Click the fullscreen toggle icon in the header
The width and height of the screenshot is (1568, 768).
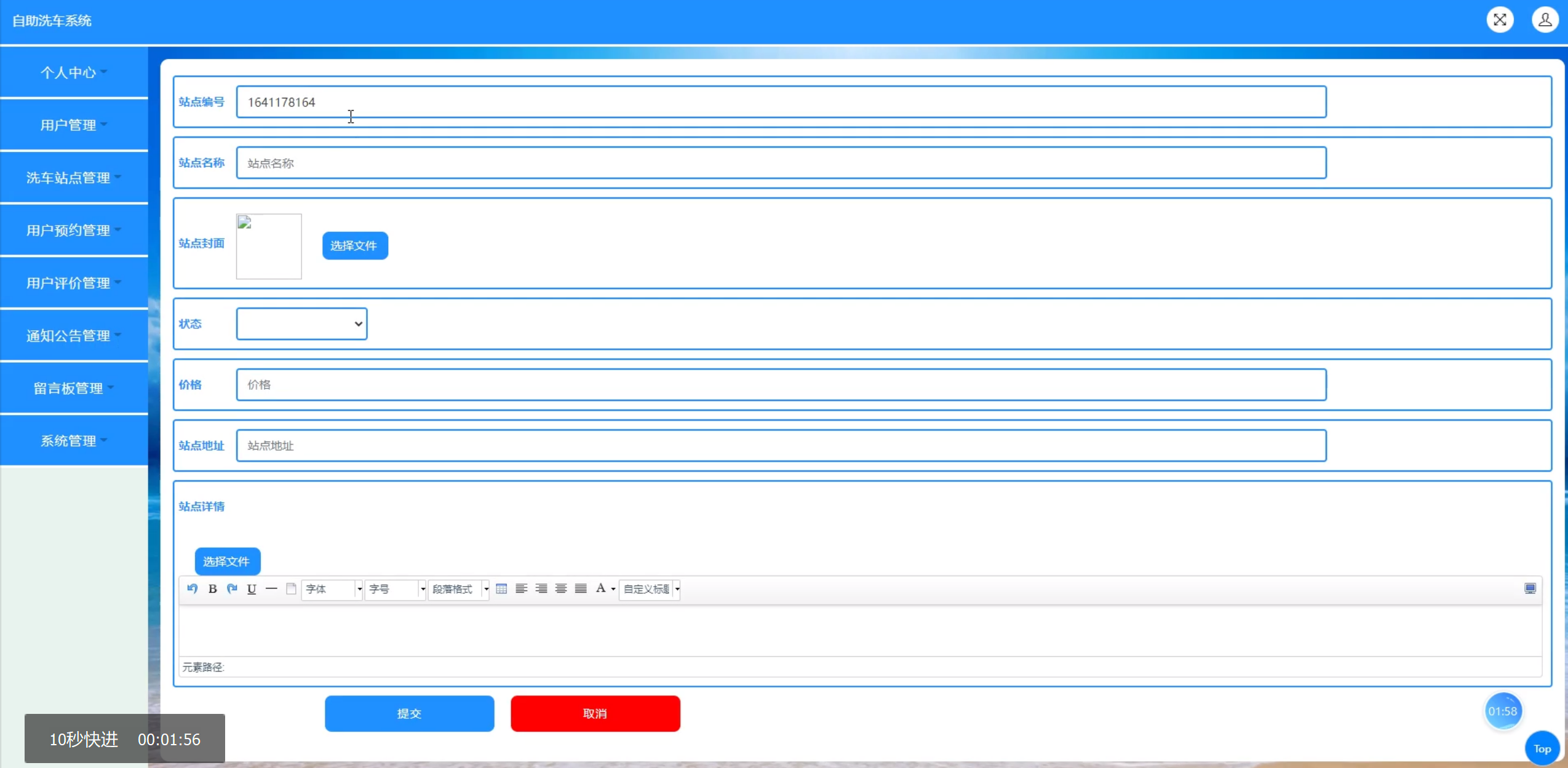1500,20
